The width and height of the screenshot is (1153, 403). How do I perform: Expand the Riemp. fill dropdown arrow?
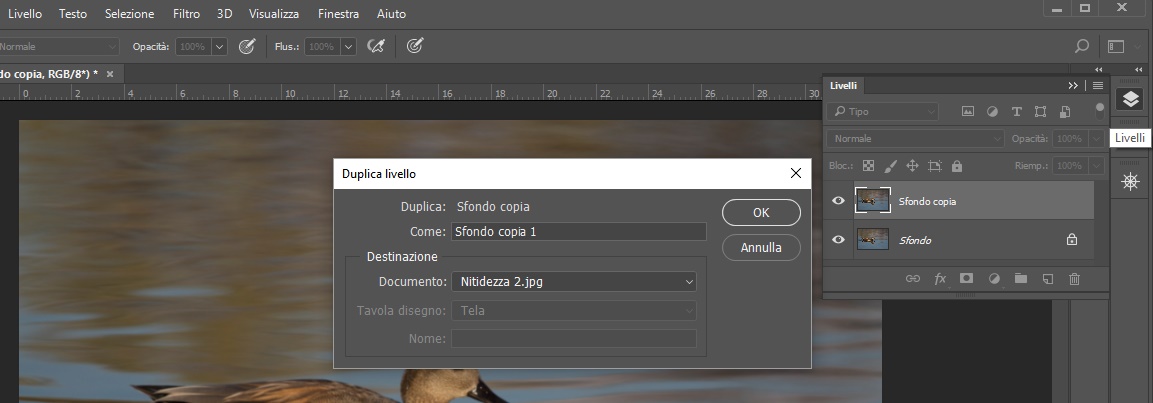1097,165
